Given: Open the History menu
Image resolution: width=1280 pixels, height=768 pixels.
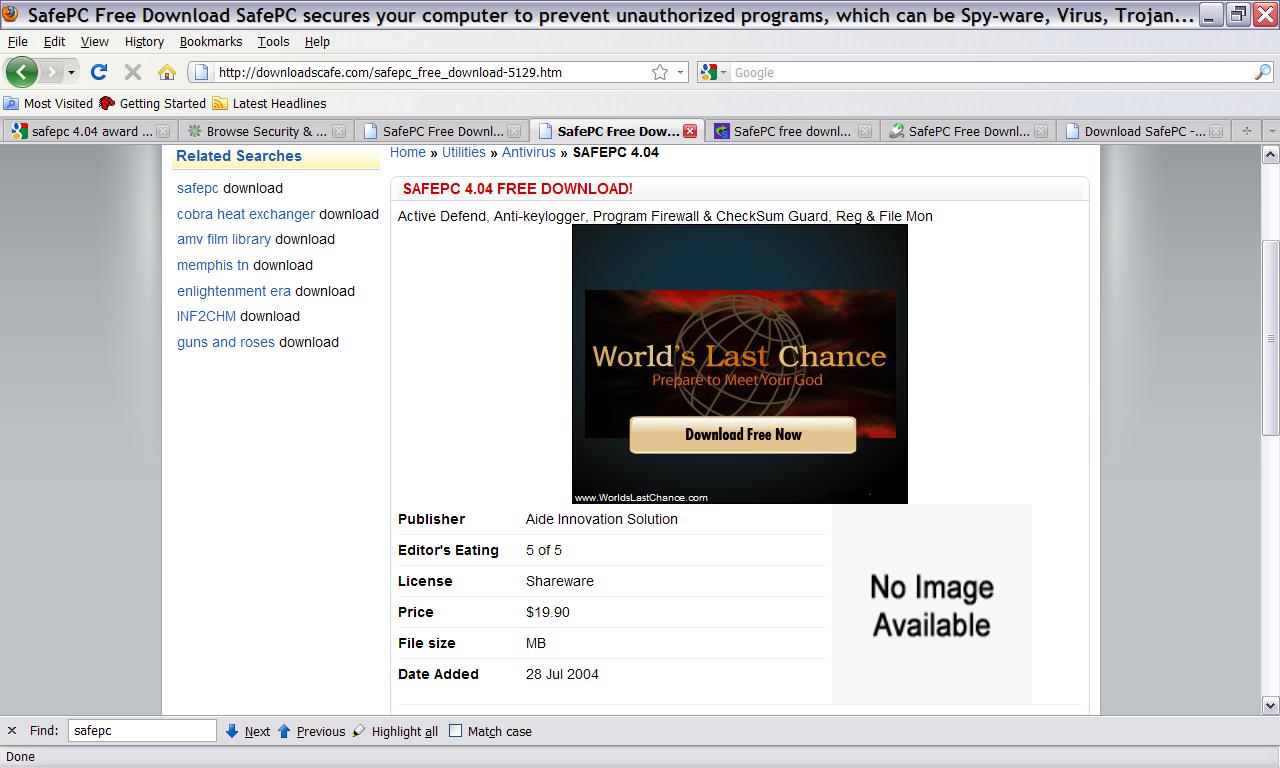Looking at the screenshot, I should coord(144,41).
